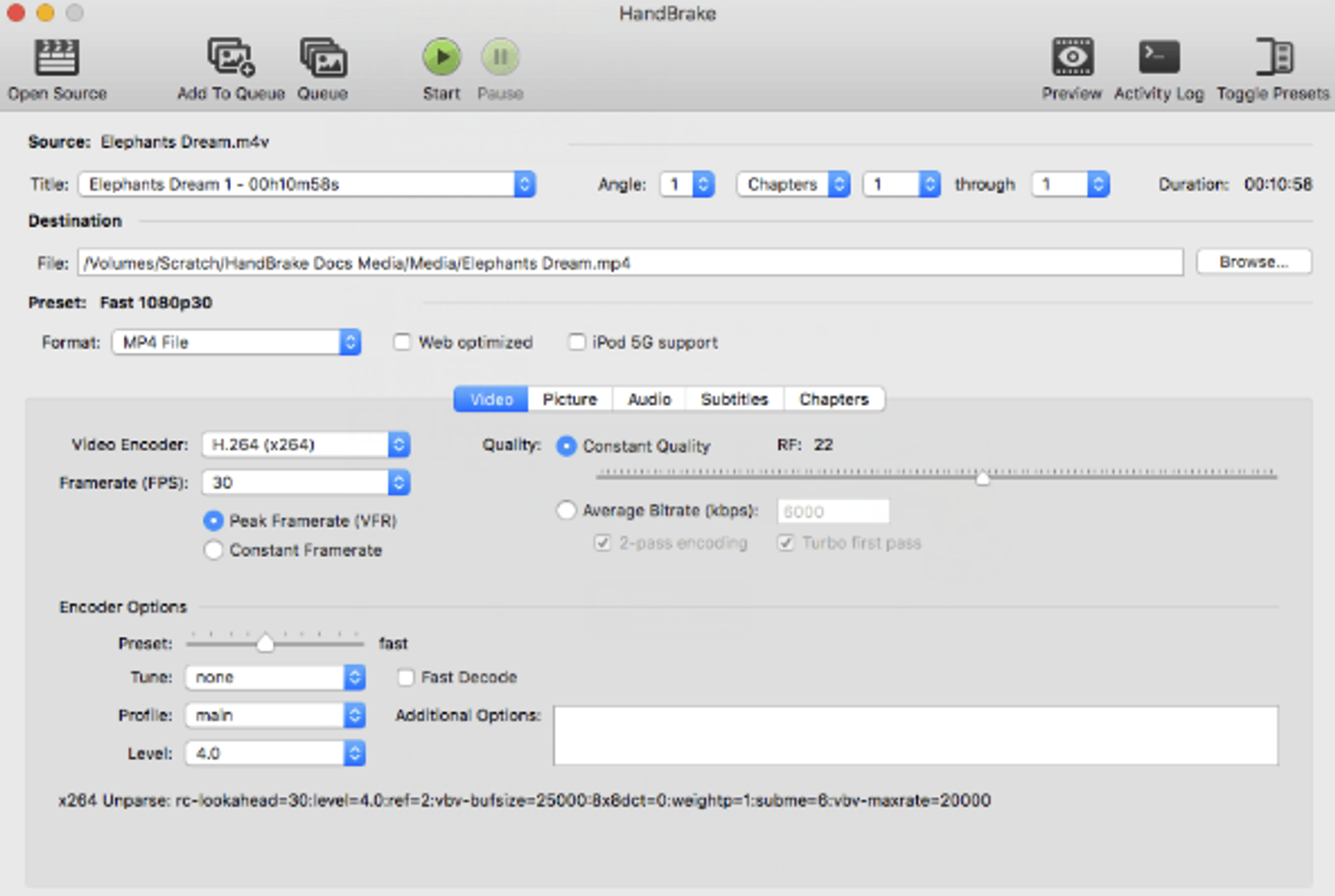Open the Angle selector dropdown

pos(687,184)
